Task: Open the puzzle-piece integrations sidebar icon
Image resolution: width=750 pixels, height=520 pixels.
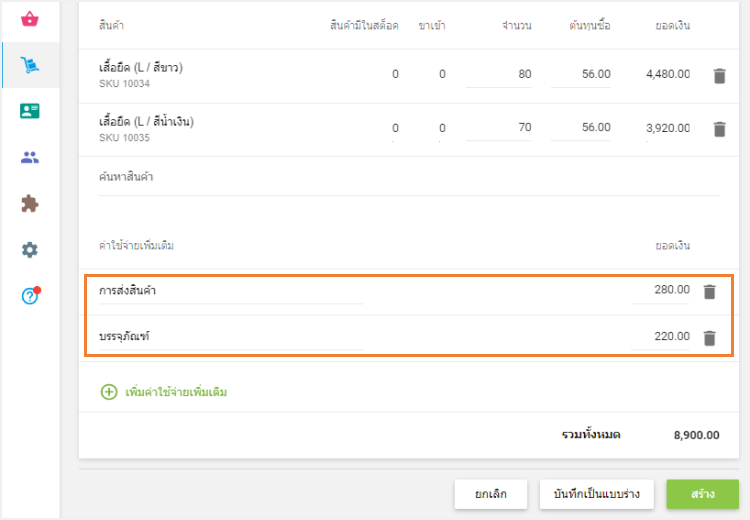Action: (30, 203)
